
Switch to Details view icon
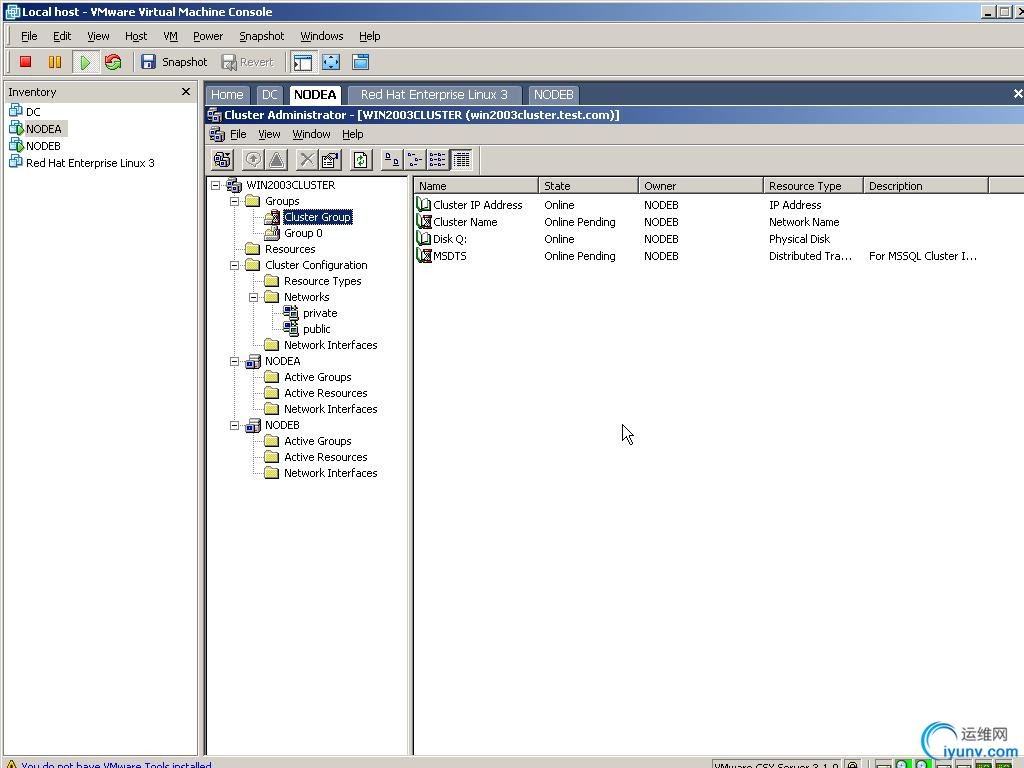pyautogui.click(x=461, y=160)
